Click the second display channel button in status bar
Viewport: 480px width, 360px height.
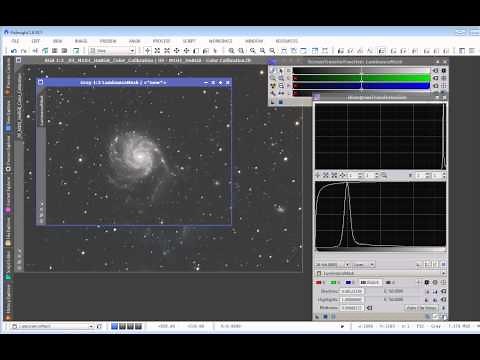[x=122, y=326]
